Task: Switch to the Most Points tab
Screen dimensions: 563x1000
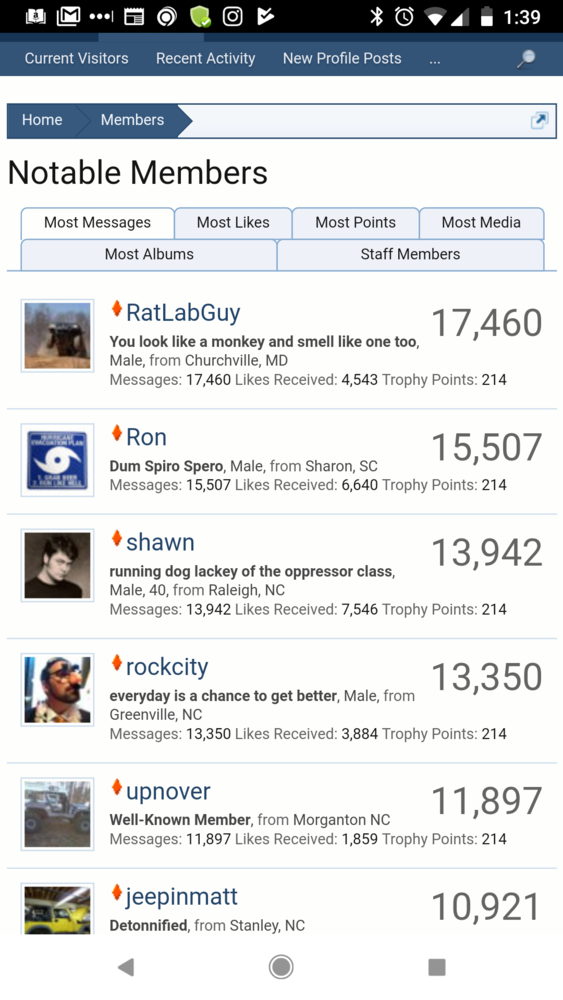Action: (355, 223)
